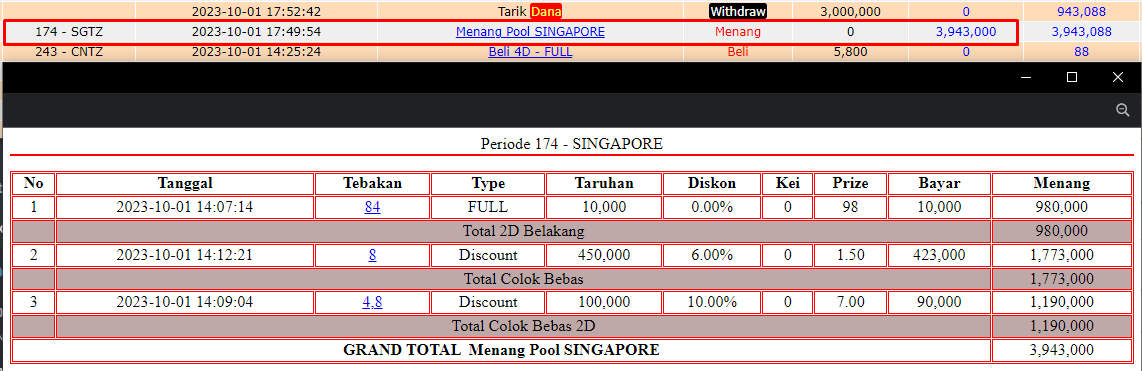Click the Kei column header

(787, 184)
